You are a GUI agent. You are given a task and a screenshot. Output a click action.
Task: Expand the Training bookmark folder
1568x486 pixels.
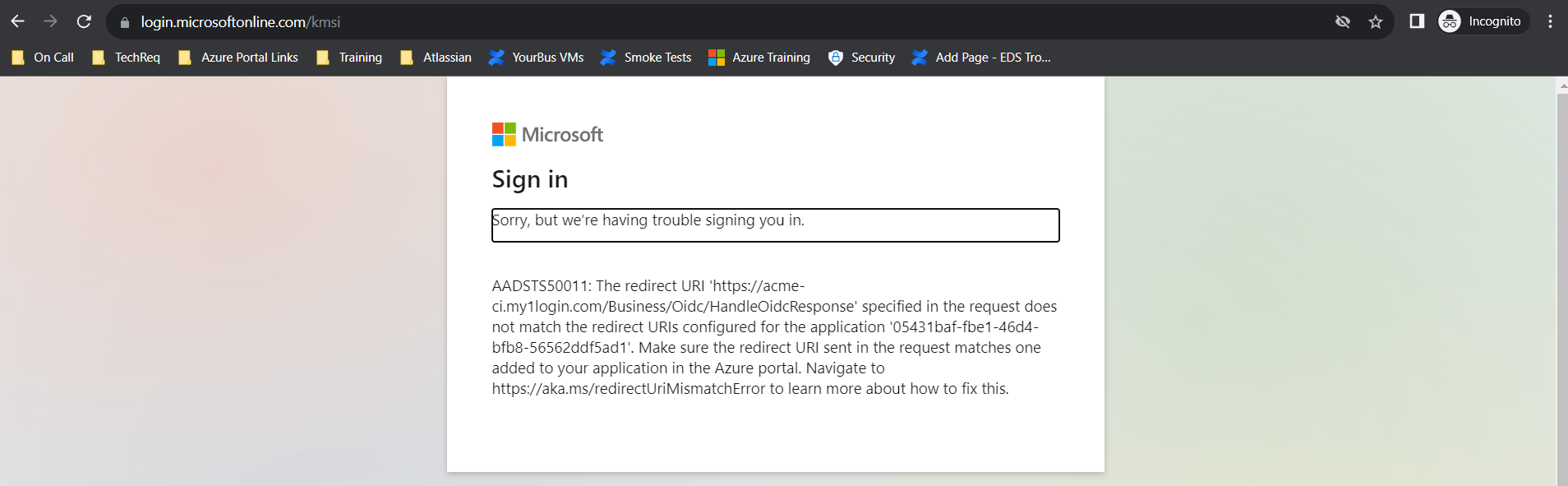pyautogui.click(x=350, y=58)
